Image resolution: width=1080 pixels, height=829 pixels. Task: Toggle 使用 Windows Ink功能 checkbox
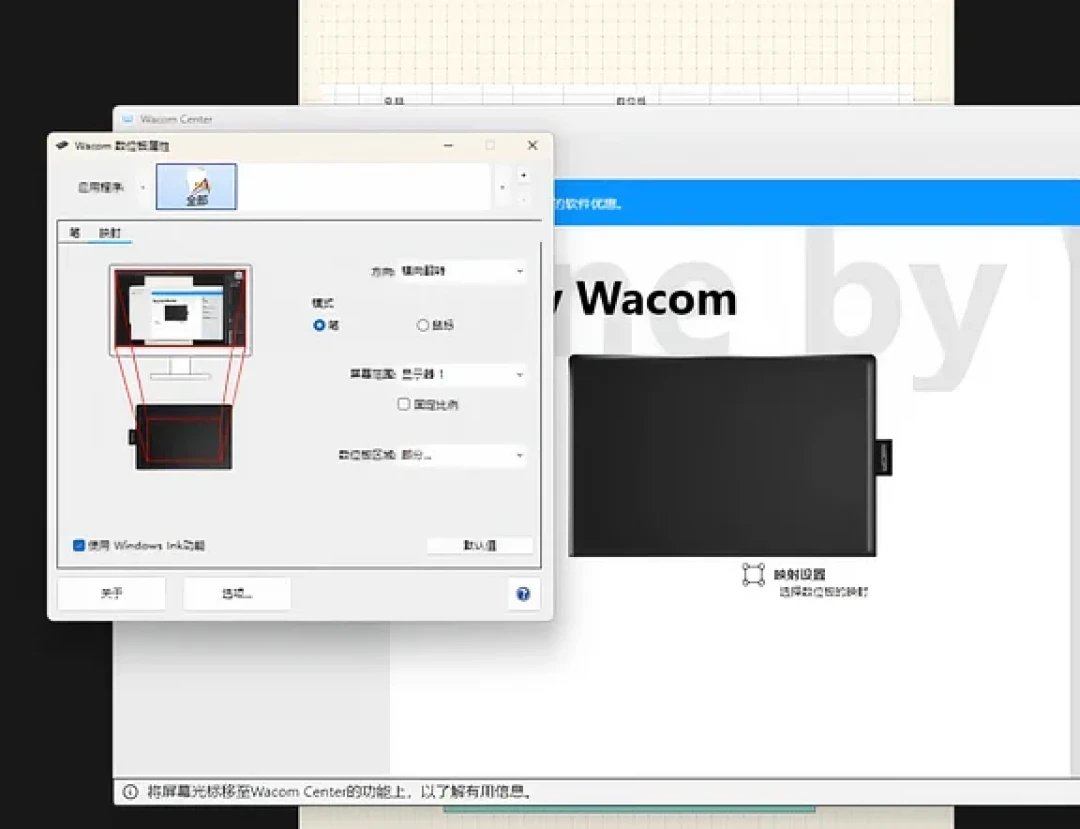[79, 545]
